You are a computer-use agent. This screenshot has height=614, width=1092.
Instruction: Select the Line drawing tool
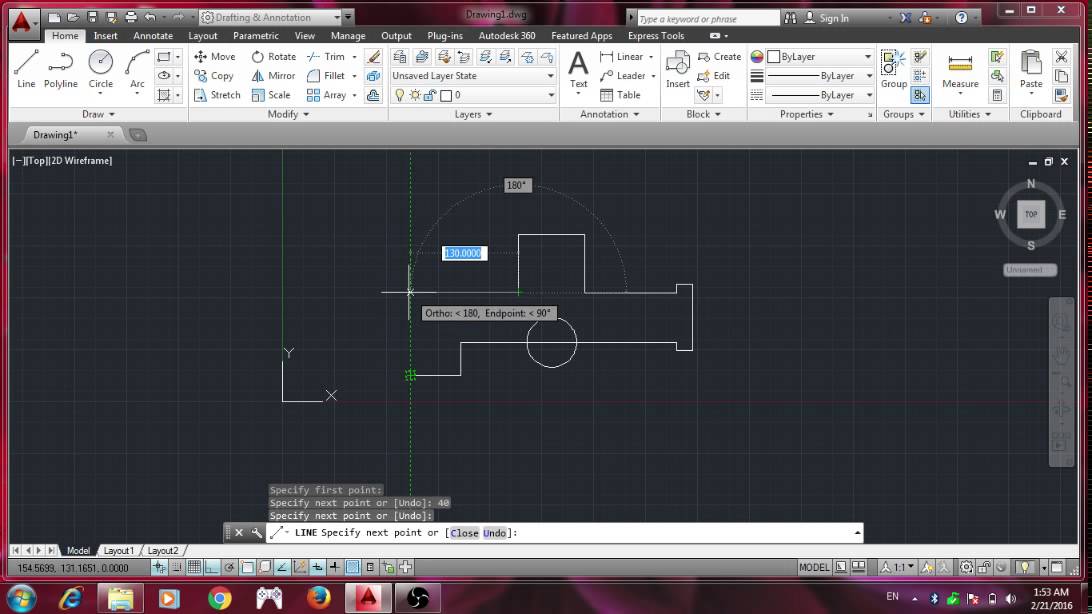26,69
